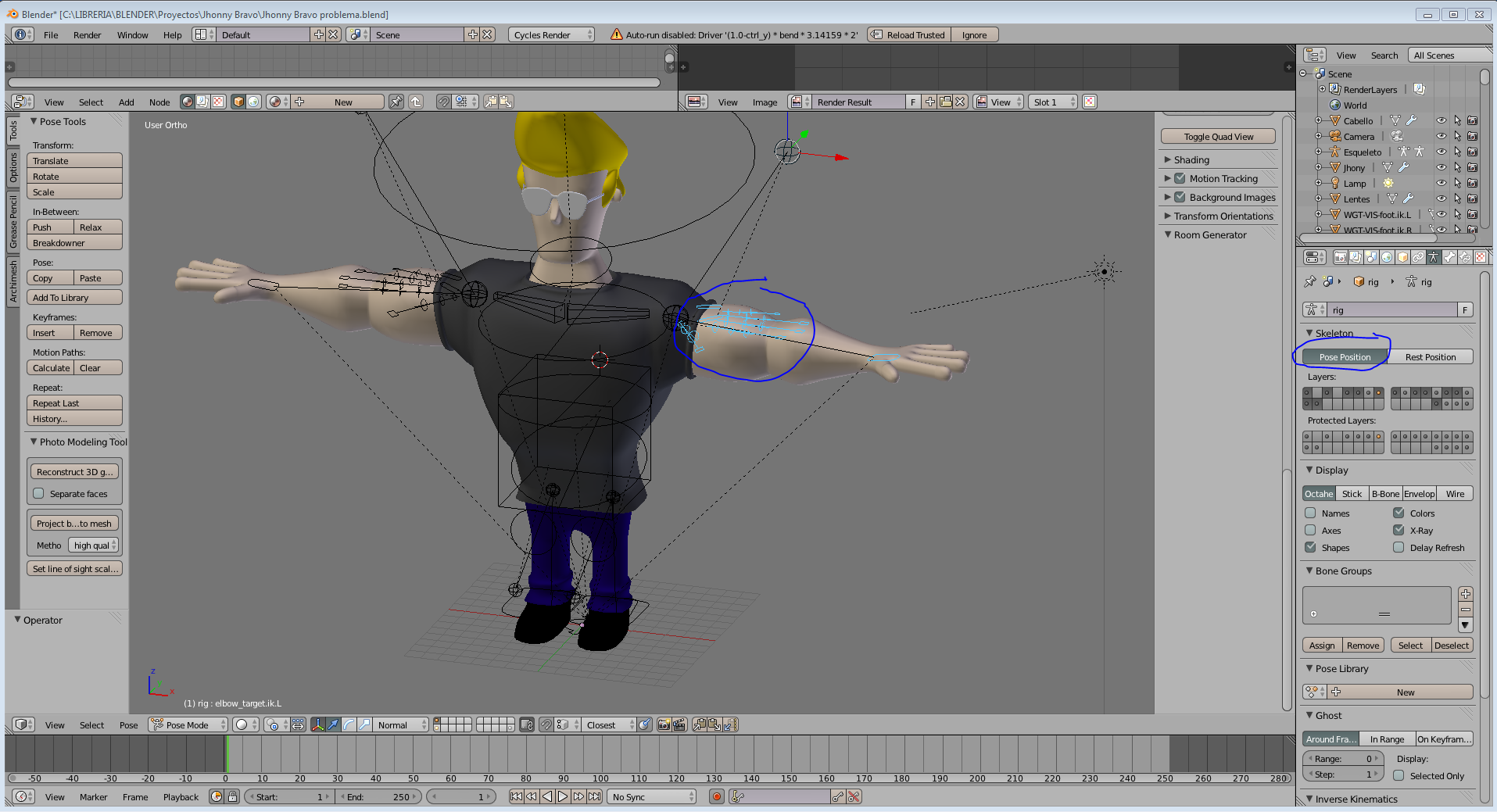The height and width of the screenshot is (812, 1497).
Task: Toggle visibility eye for Cabello
Action: tap(1441, 120)
